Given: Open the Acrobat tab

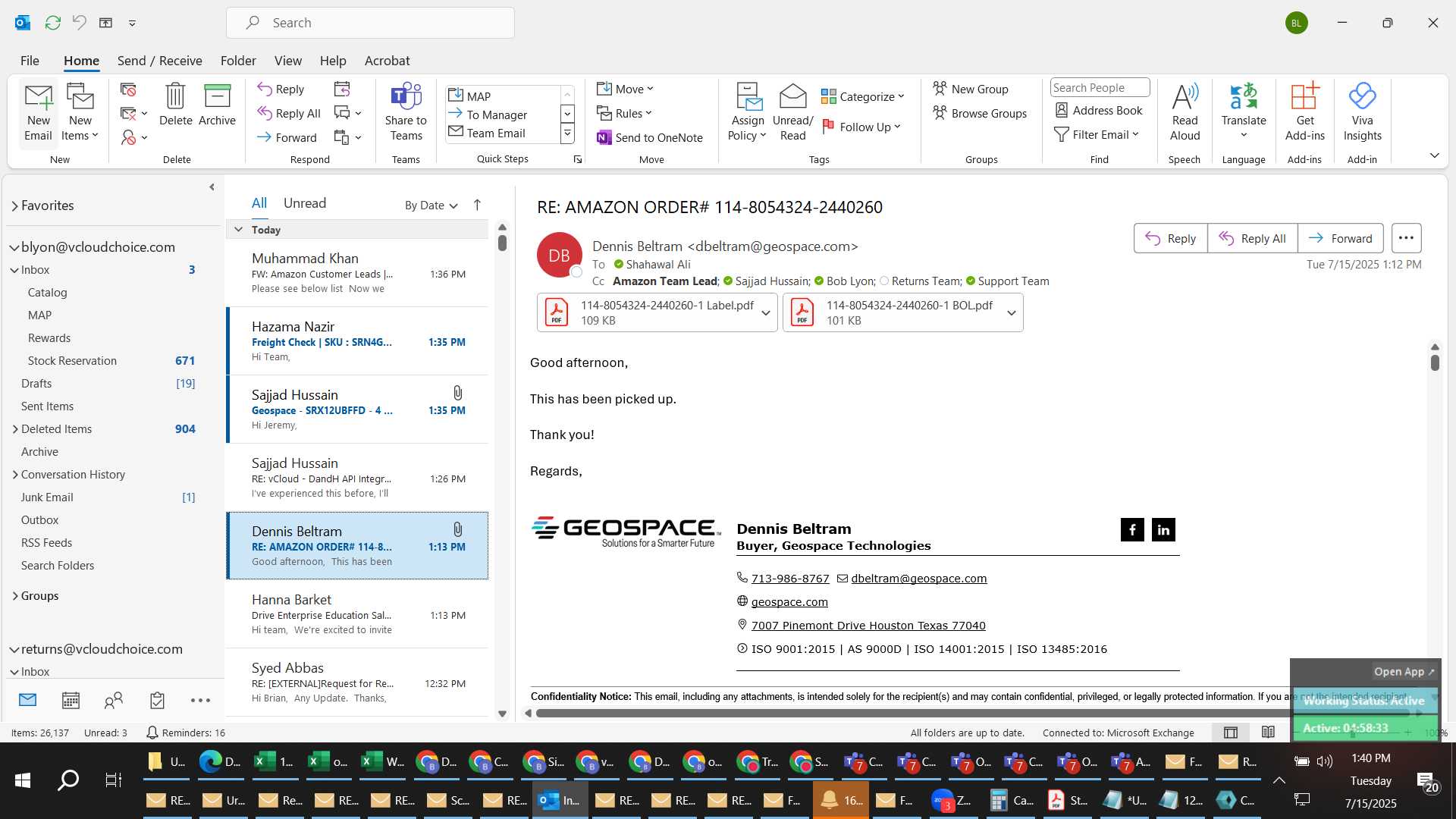Looking at the screenshot, I should pyautogui.click(x=387, y=61).
